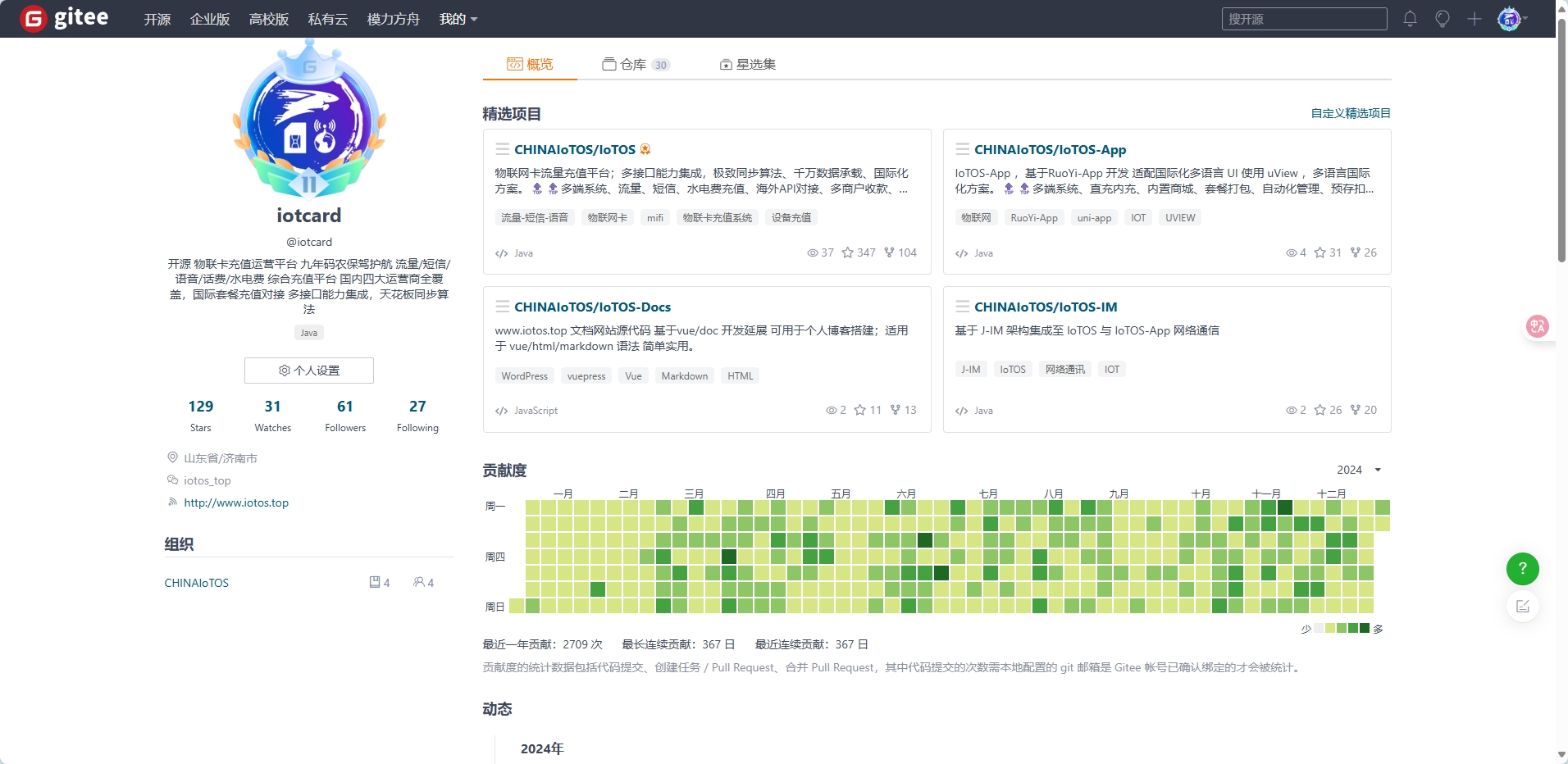Click the 个人设置 button

point(309,371)
